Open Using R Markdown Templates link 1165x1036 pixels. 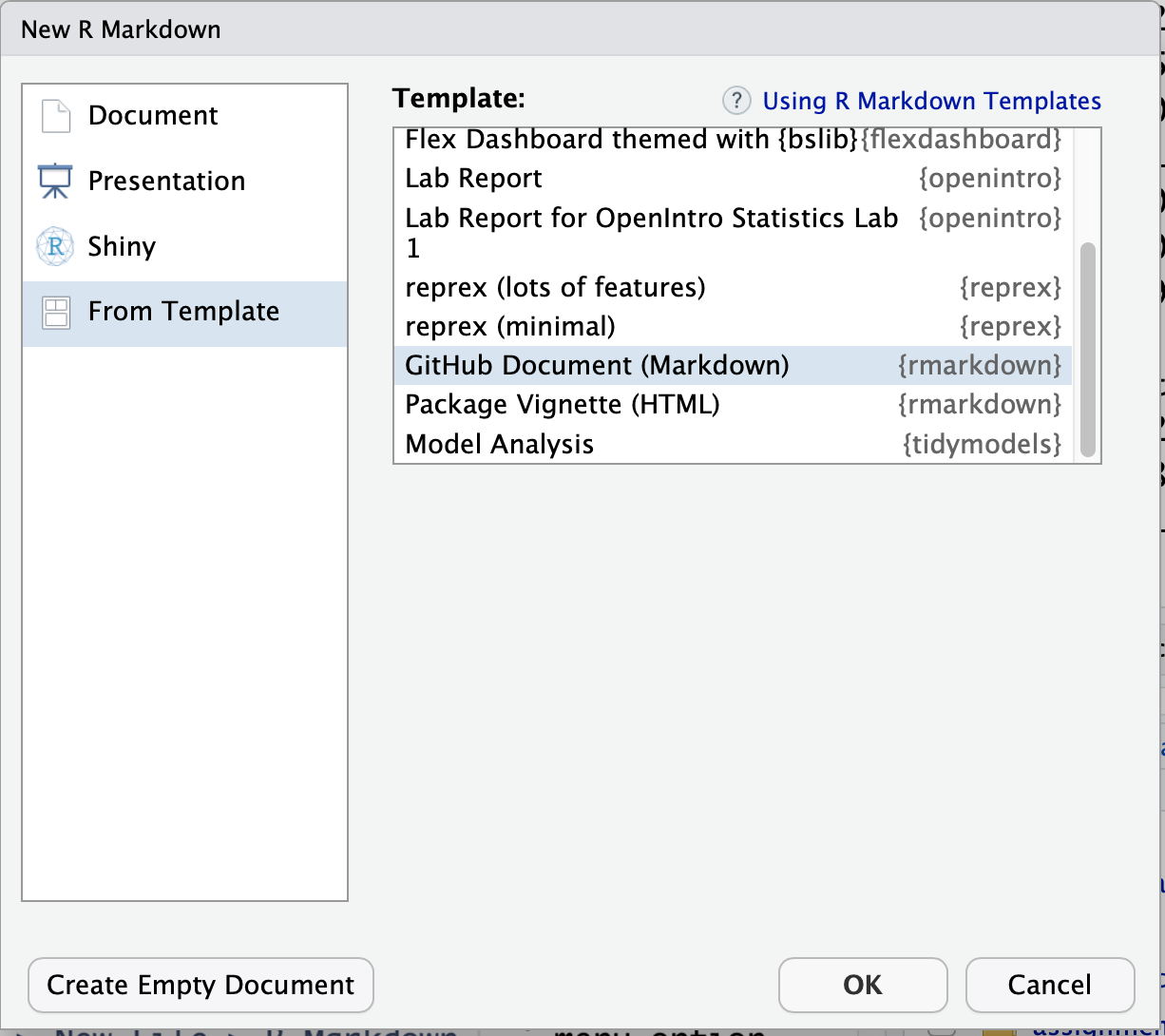(930, 101)
